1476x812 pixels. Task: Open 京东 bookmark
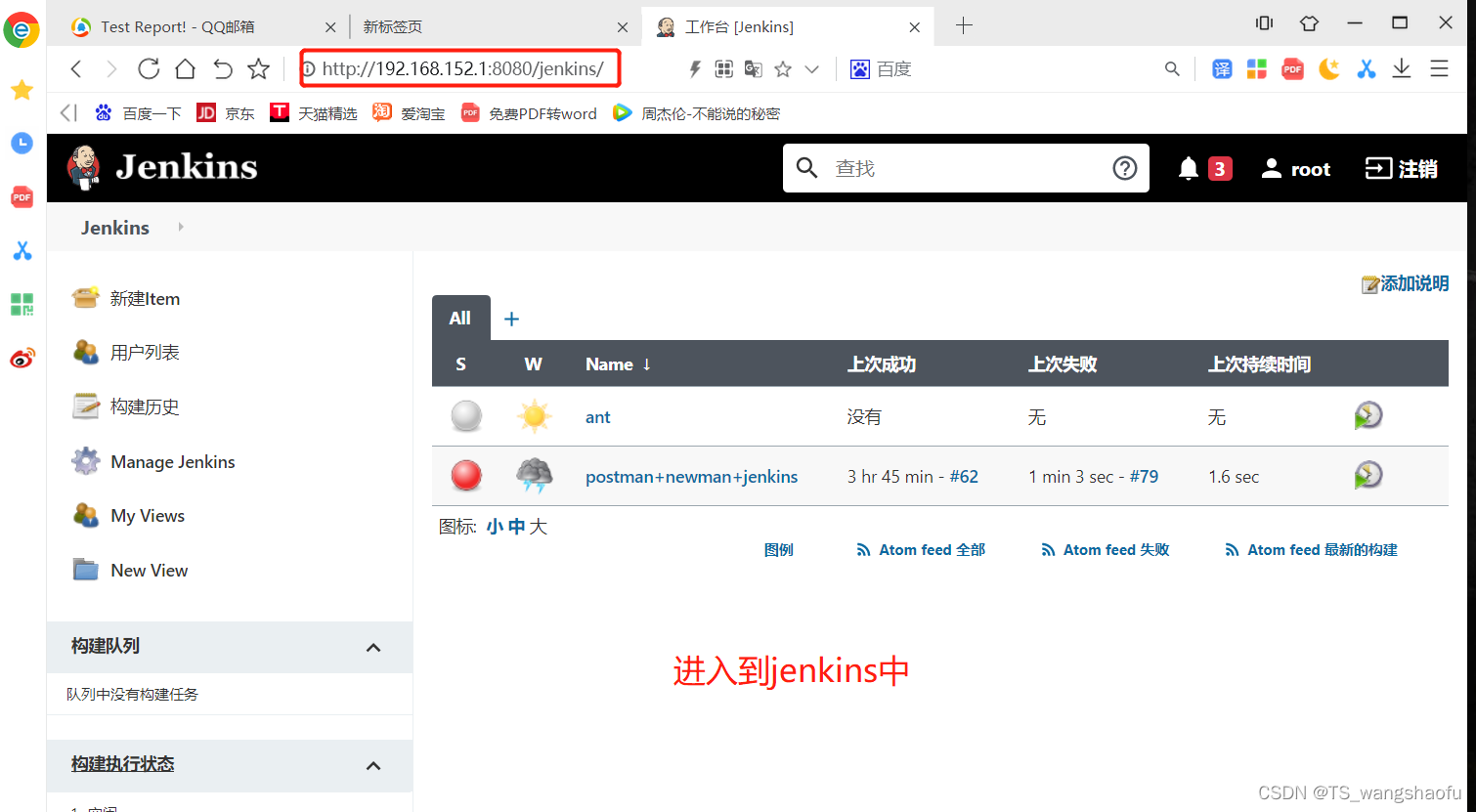click(x=226, y=113)
